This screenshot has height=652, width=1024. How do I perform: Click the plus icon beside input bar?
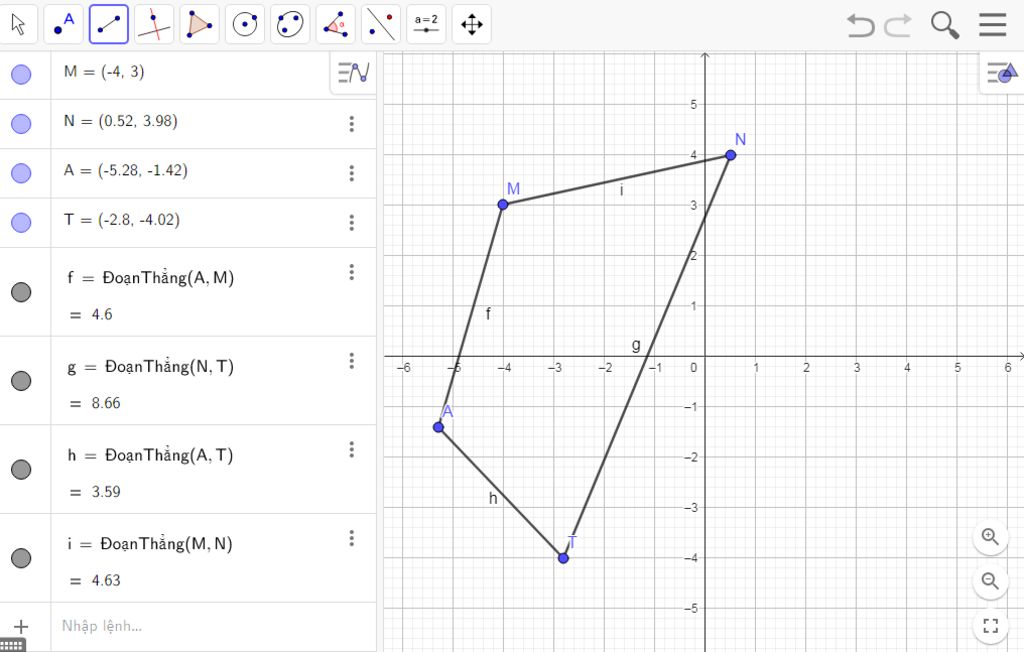tap(21, 627)
